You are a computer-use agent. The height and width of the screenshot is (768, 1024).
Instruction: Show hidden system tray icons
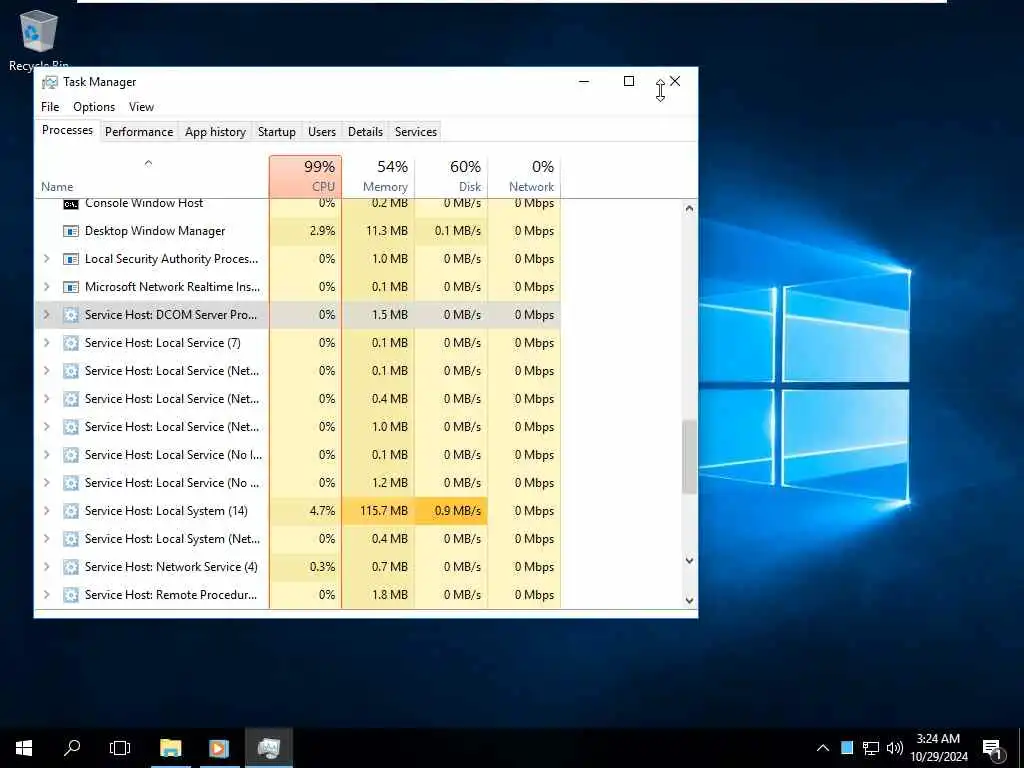point(823,748)
